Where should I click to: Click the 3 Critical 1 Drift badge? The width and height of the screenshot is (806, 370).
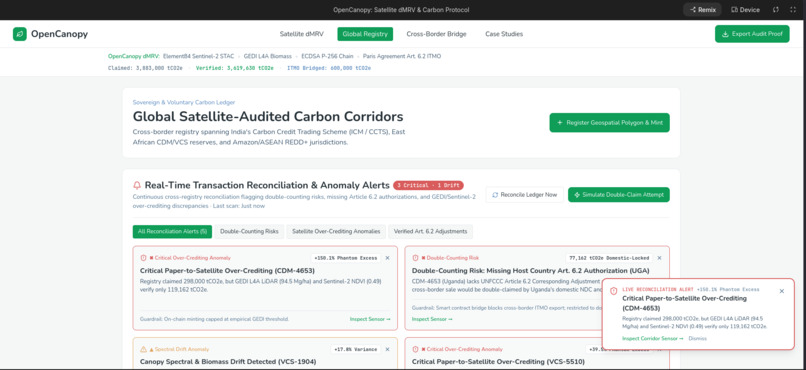[x=428, y=185]
